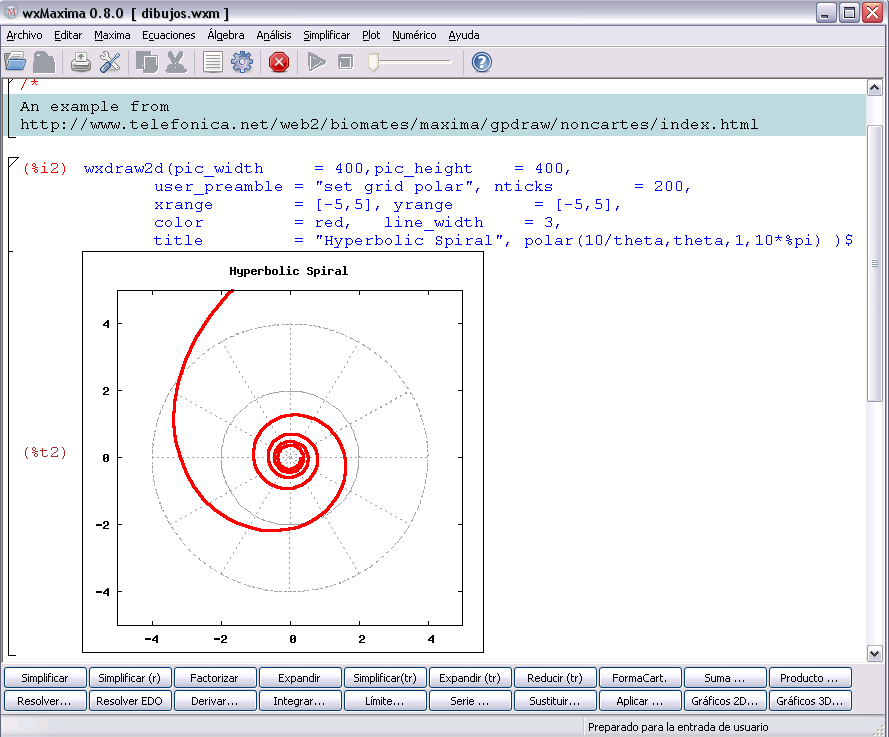Click the FormaCart. button

640,678
